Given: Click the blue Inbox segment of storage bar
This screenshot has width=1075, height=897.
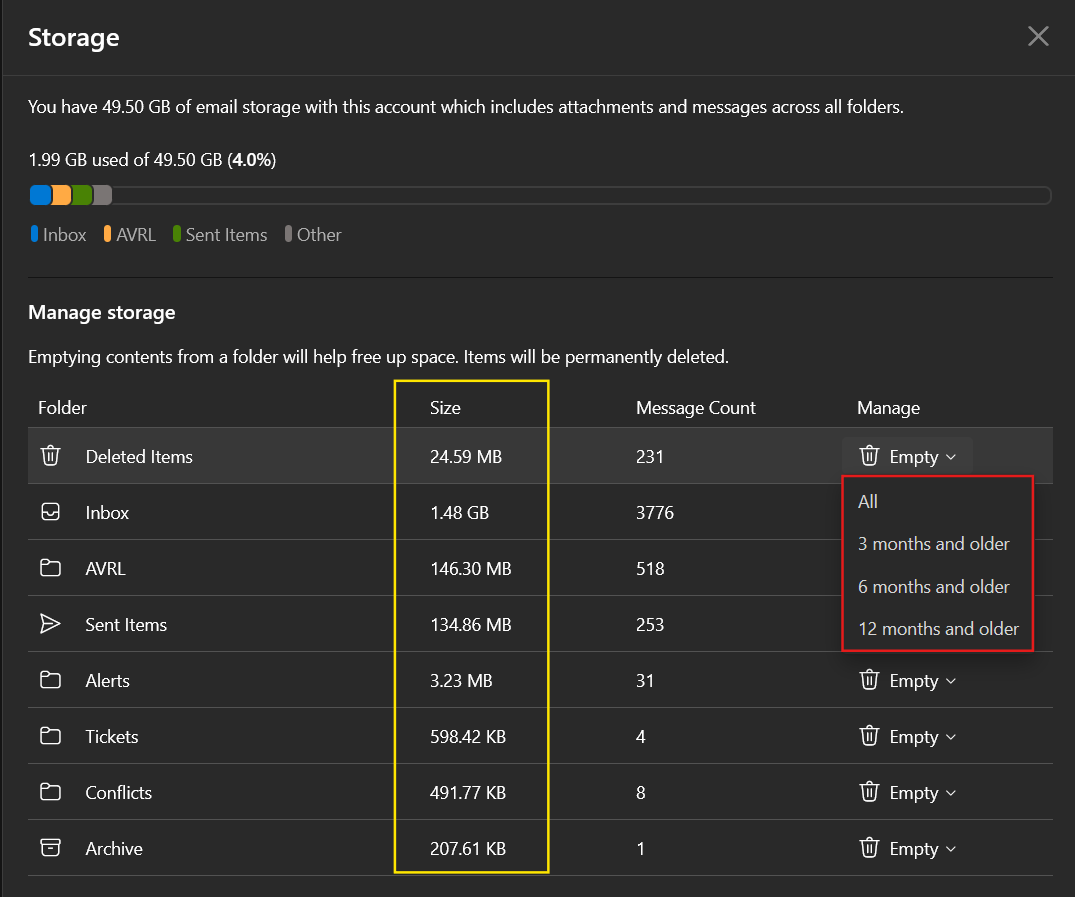Looking at the screenshot, I should [40, 195].
